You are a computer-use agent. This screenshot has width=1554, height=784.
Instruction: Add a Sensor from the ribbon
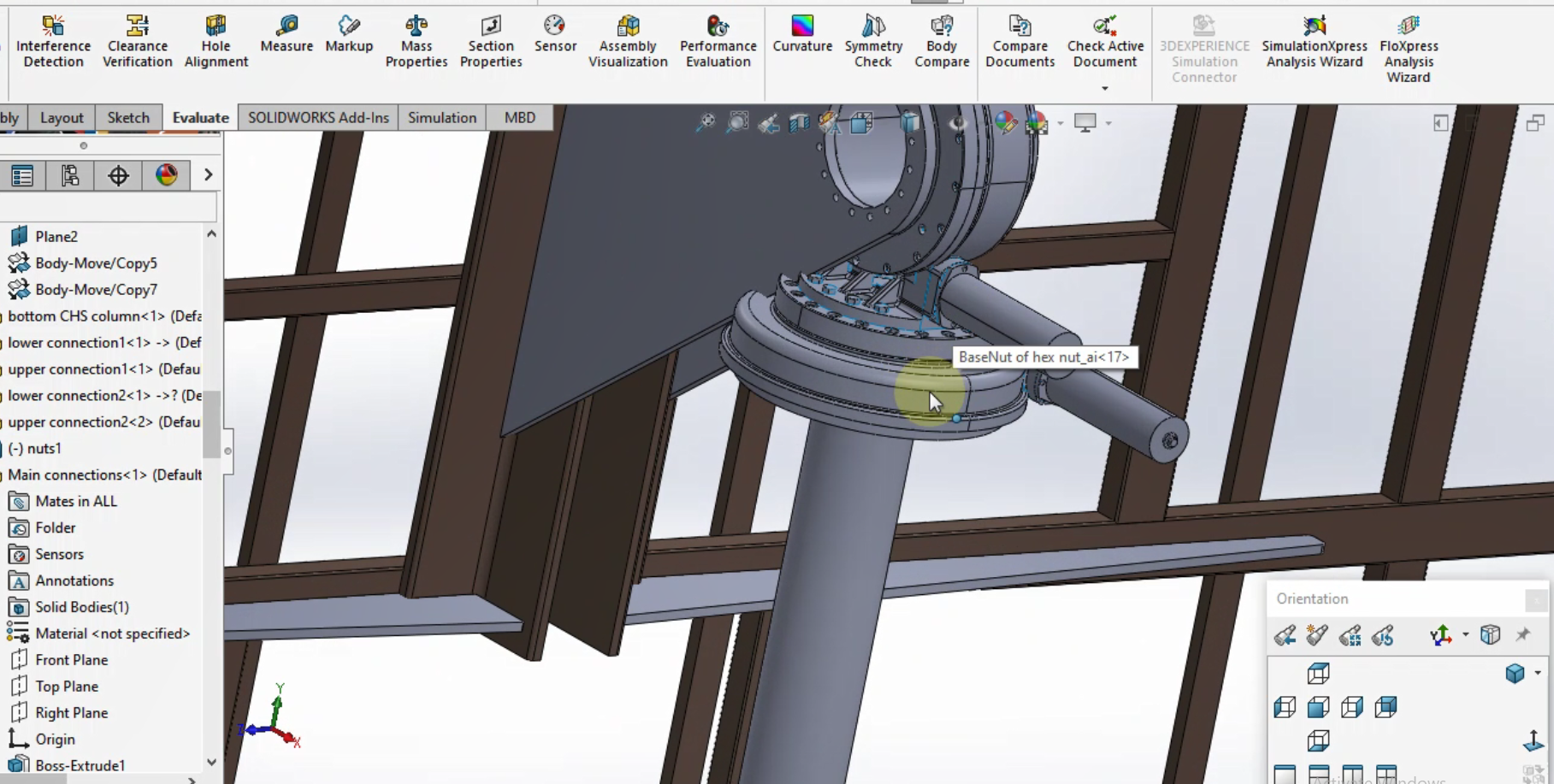(x=555, y=34)
